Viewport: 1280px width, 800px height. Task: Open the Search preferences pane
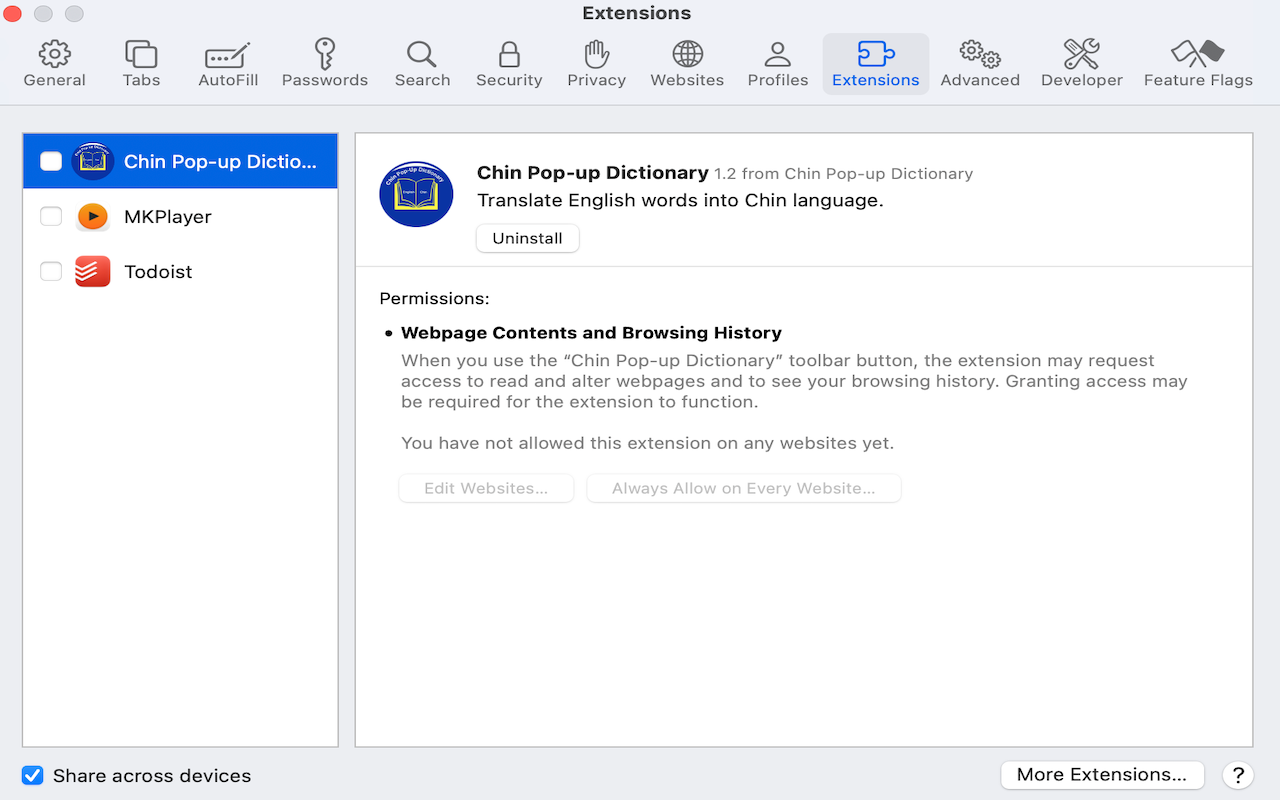click(x=422, y=64)
